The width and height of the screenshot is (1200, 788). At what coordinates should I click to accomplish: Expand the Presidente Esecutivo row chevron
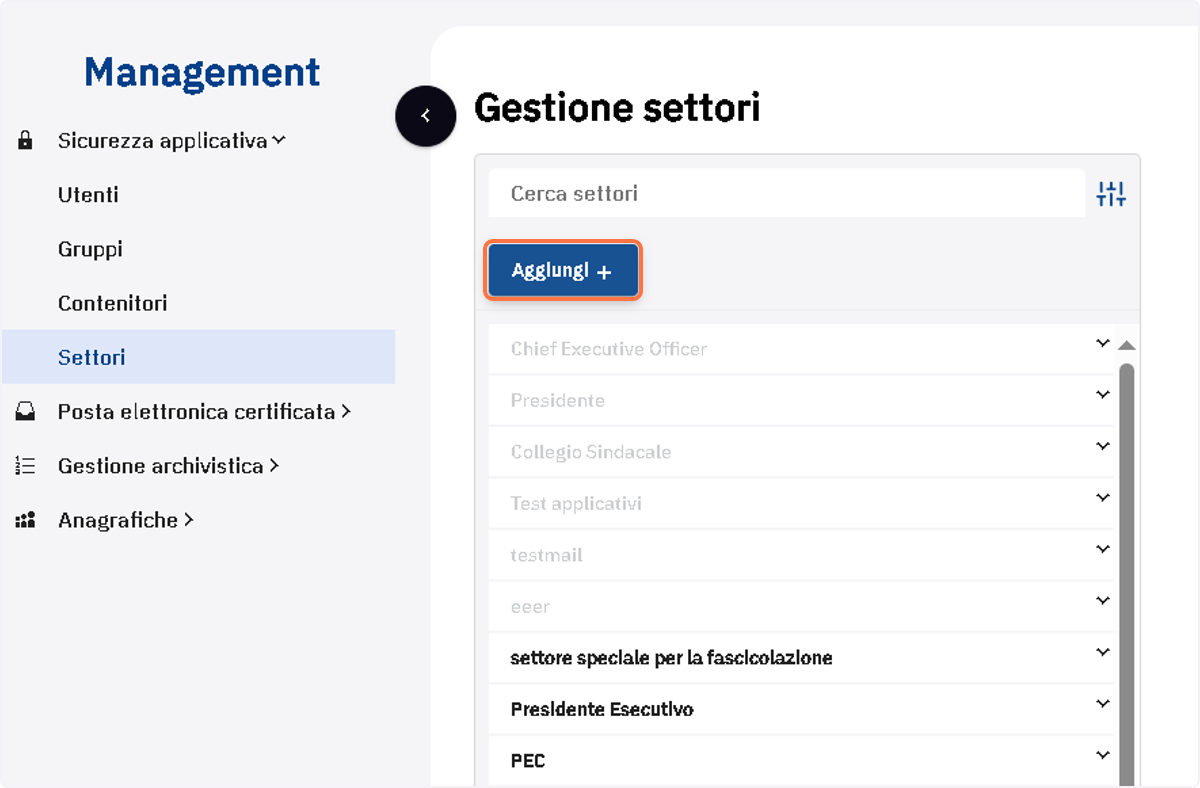1103,703
